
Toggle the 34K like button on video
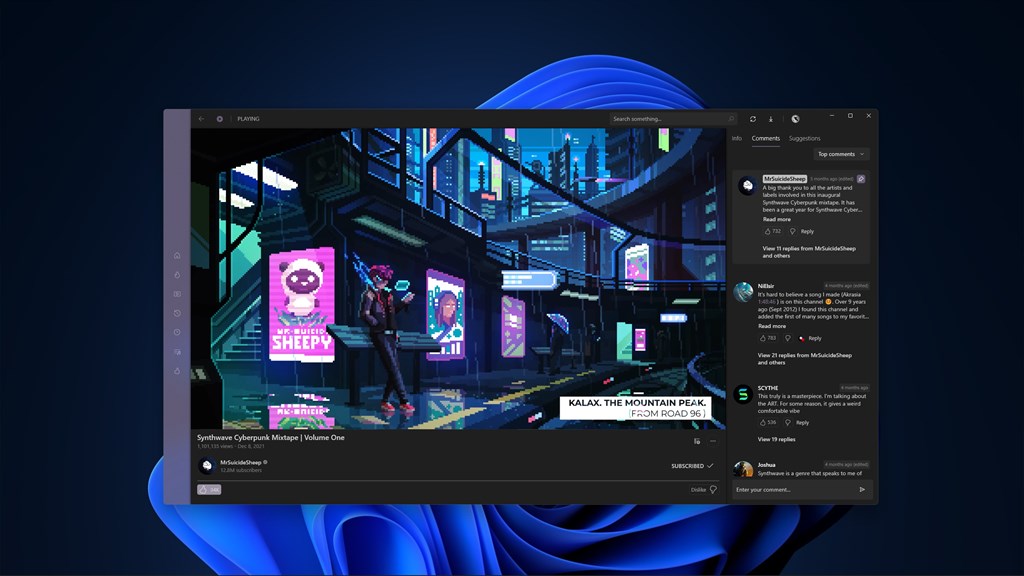[x=209, y=489]
